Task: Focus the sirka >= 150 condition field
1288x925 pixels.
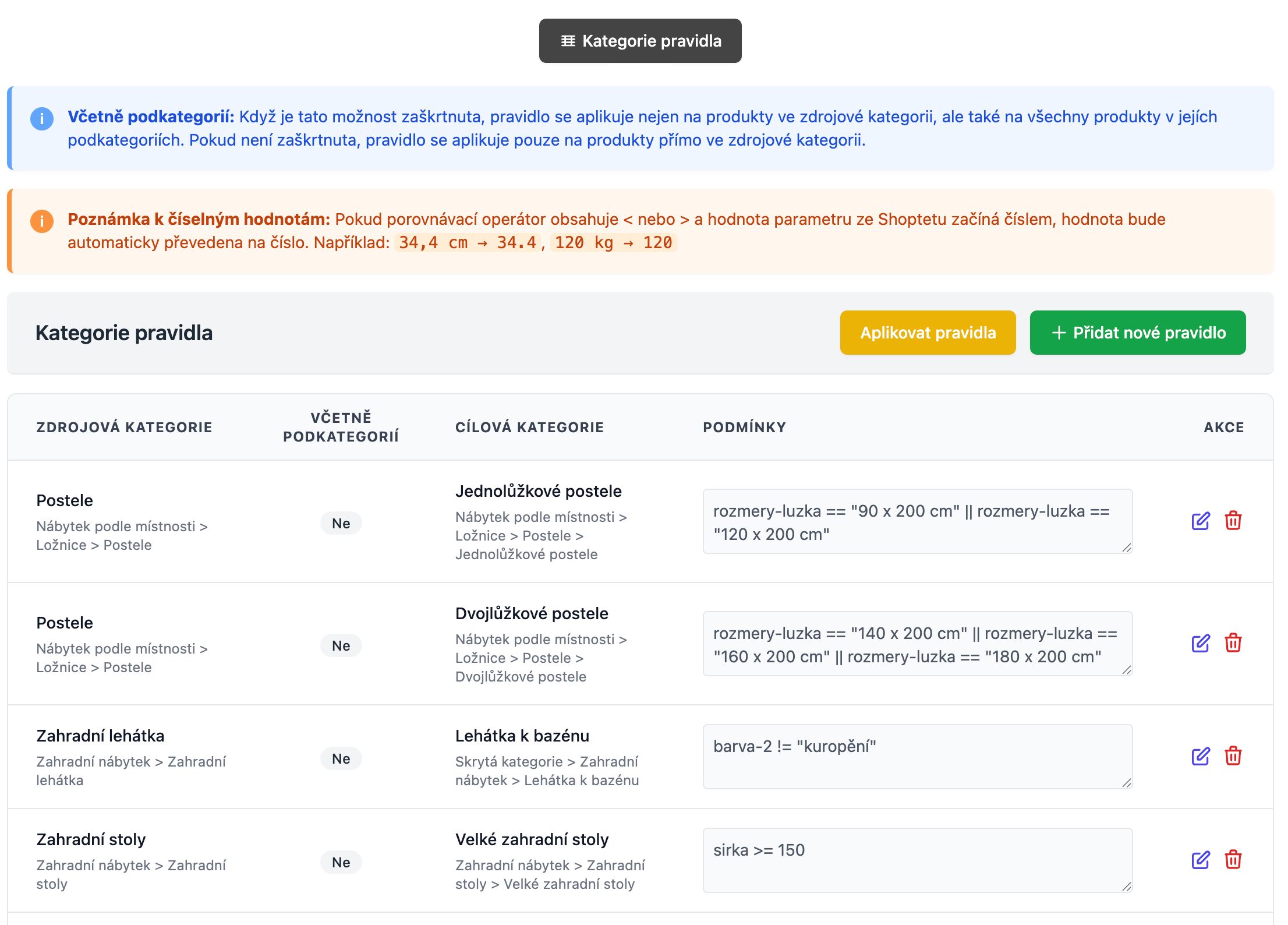Action: tap(917, 860)
